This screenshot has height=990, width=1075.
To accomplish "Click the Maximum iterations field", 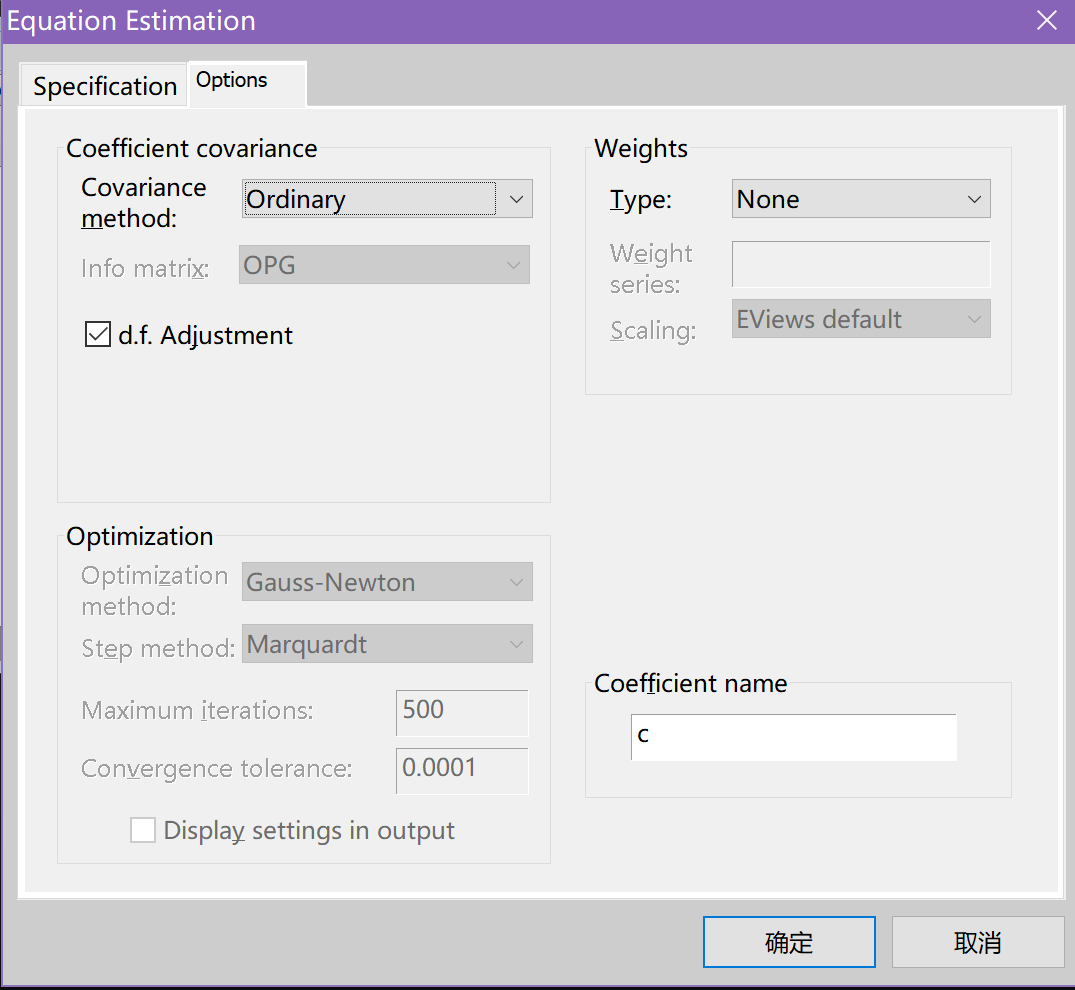I will pyautogui.click(x=462, y=711).
